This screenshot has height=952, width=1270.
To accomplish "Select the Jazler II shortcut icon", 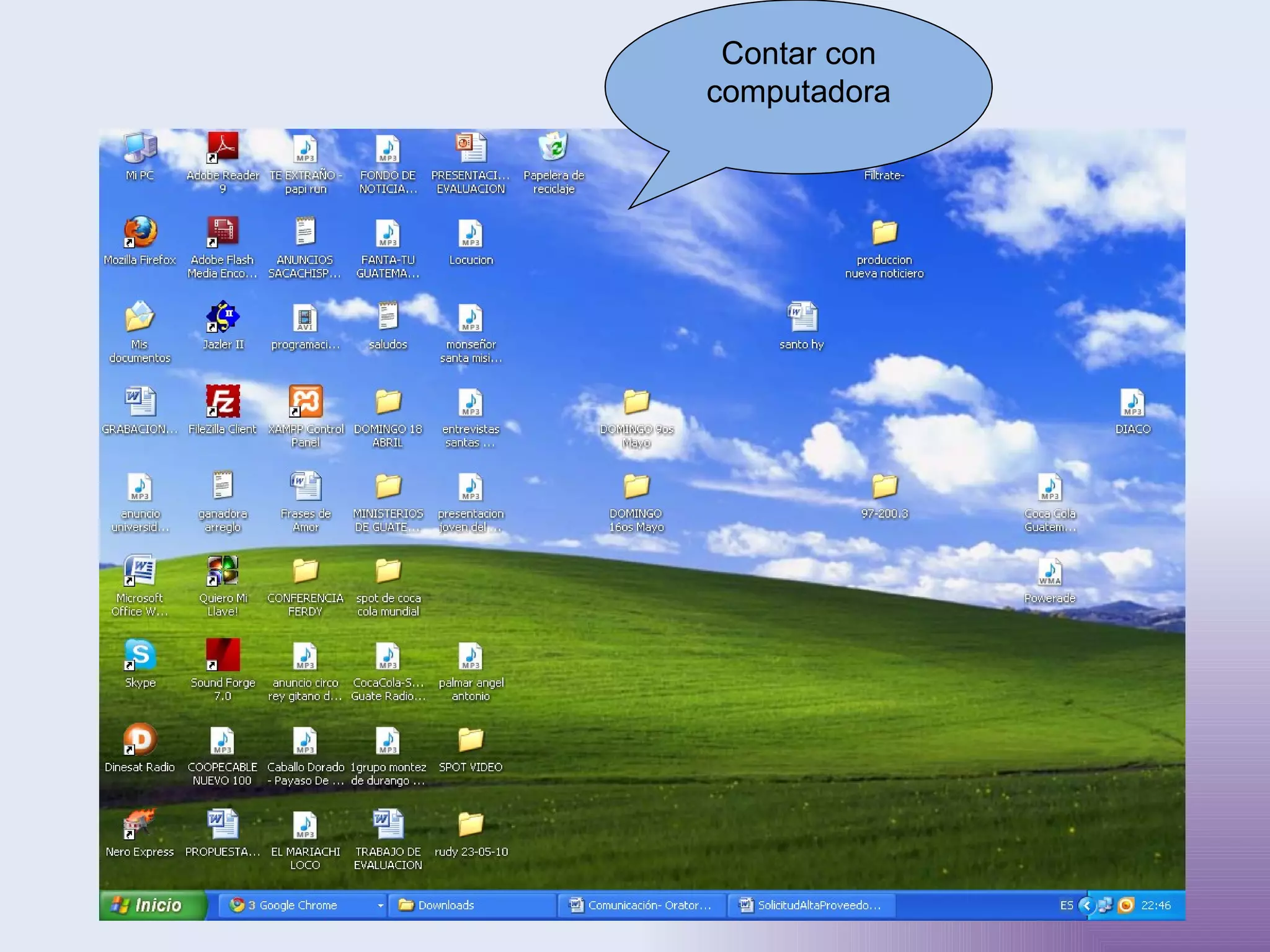I will coord(223,317).
